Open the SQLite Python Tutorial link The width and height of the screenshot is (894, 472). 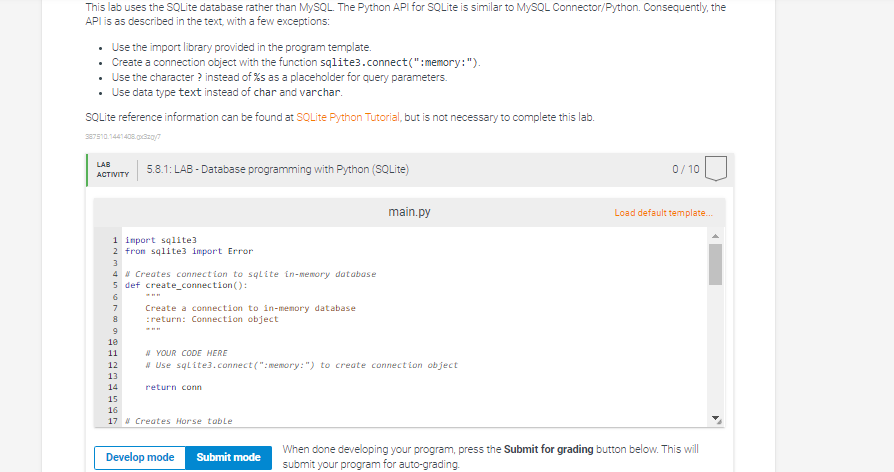348,117
